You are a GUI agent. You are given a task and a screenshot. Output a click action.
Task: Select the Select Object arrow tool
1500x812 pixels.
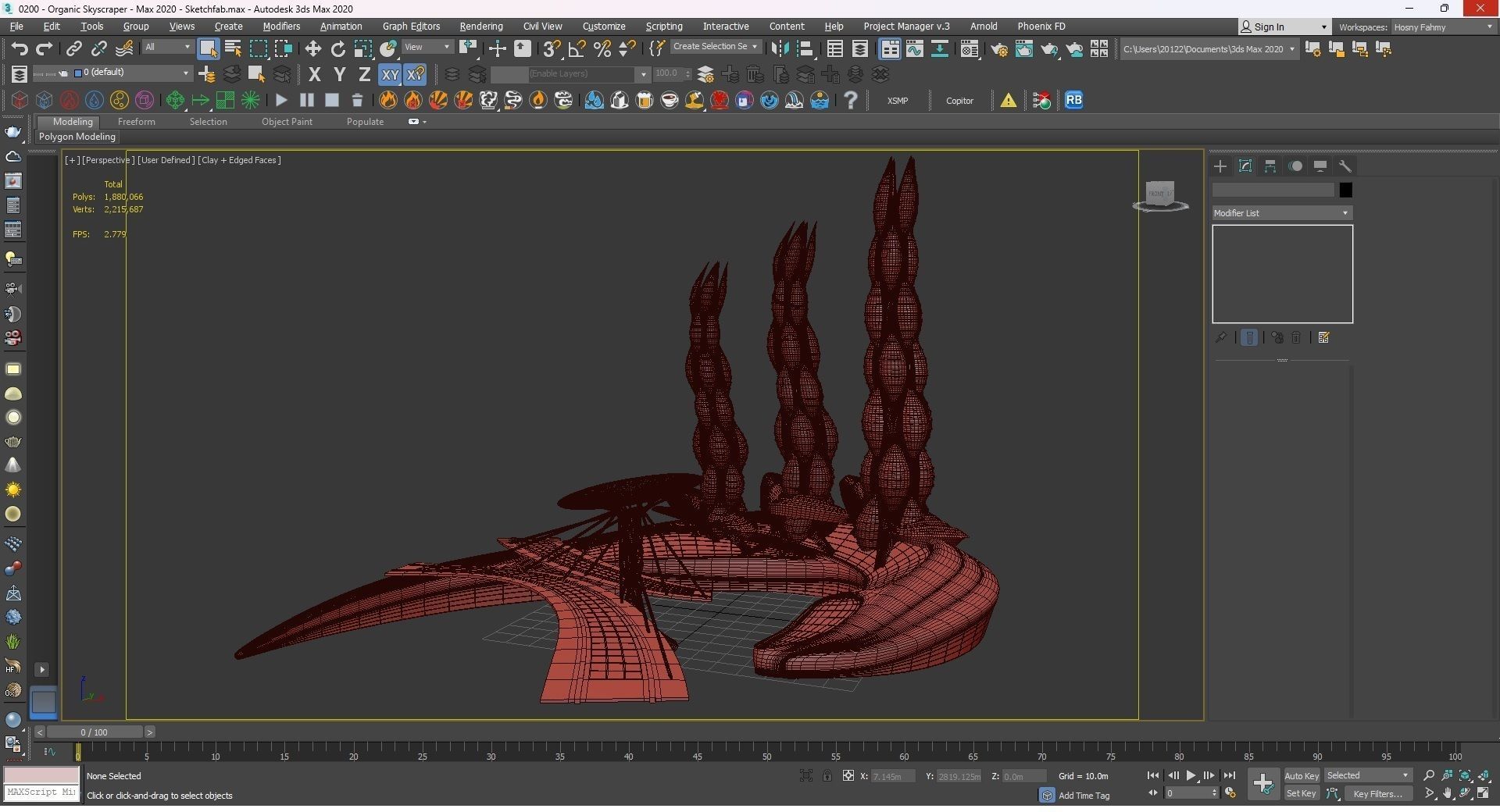tap(208, 49)
